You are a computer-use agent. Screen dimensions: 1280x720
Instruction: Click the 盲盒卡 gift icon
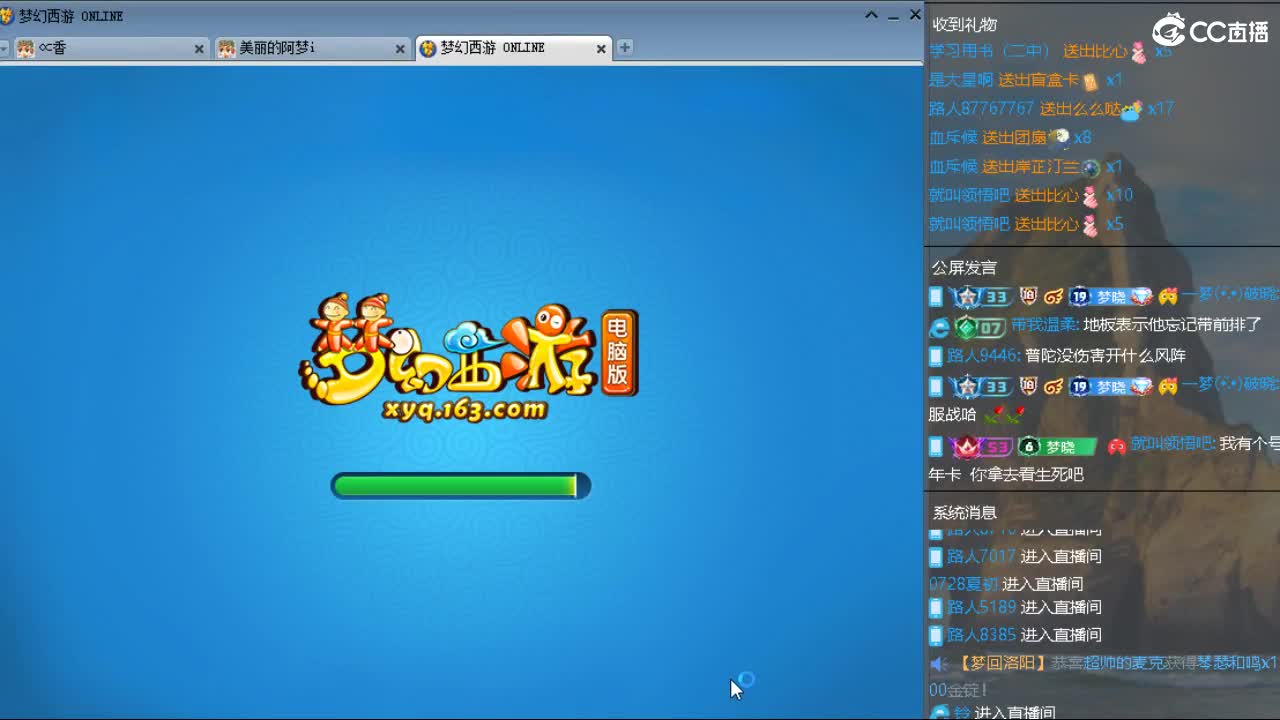[1091, 81]
